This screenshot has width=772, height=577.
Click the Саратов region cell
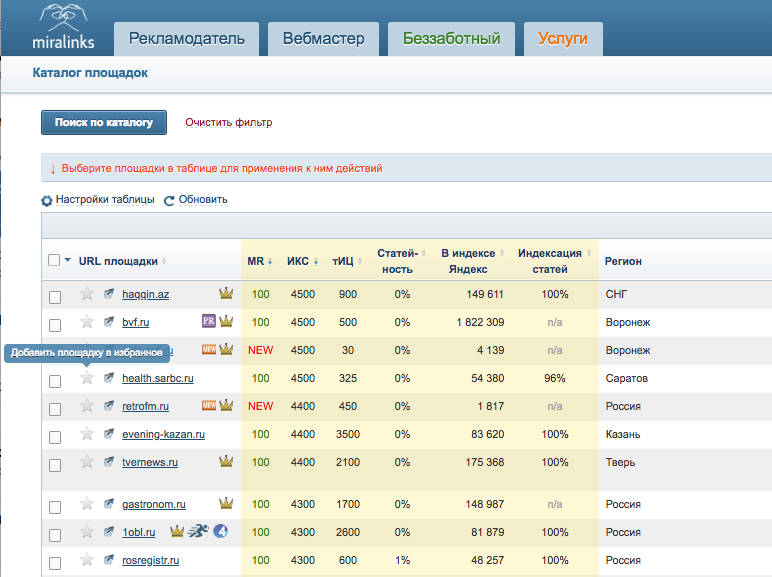(x=626, y=379)
